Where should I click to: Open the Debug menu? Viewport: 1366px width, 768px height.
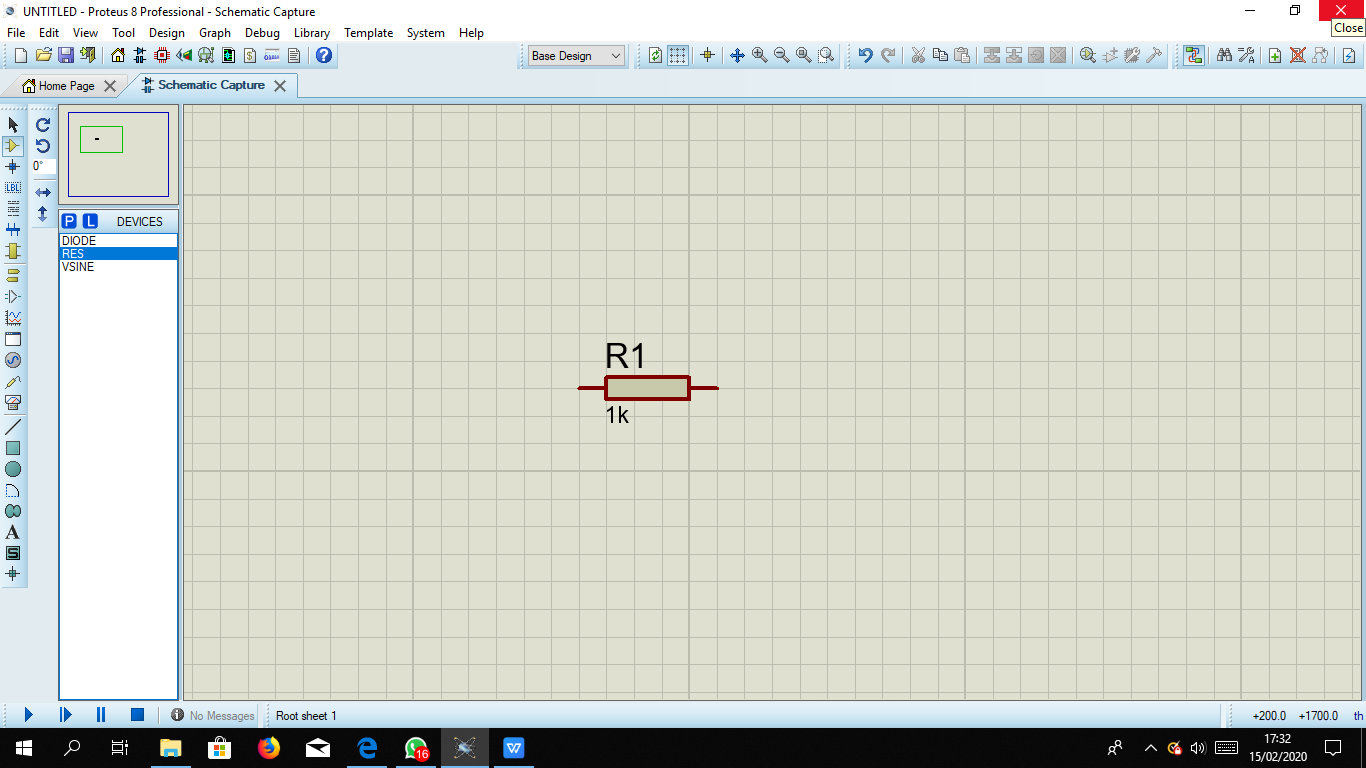(x=262, y=33)
